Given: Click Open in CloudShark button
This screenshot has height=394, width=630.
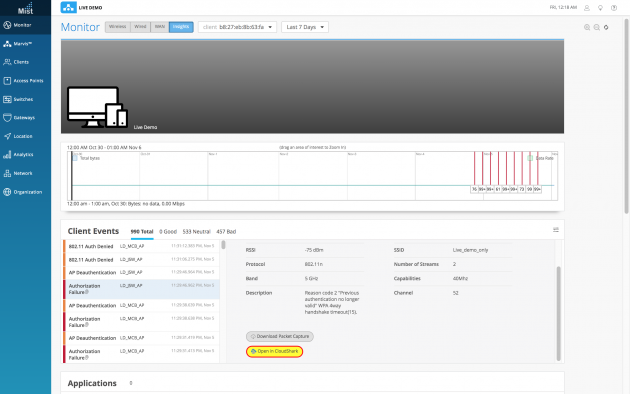Looking at the screenshot, I should (274, 351).
